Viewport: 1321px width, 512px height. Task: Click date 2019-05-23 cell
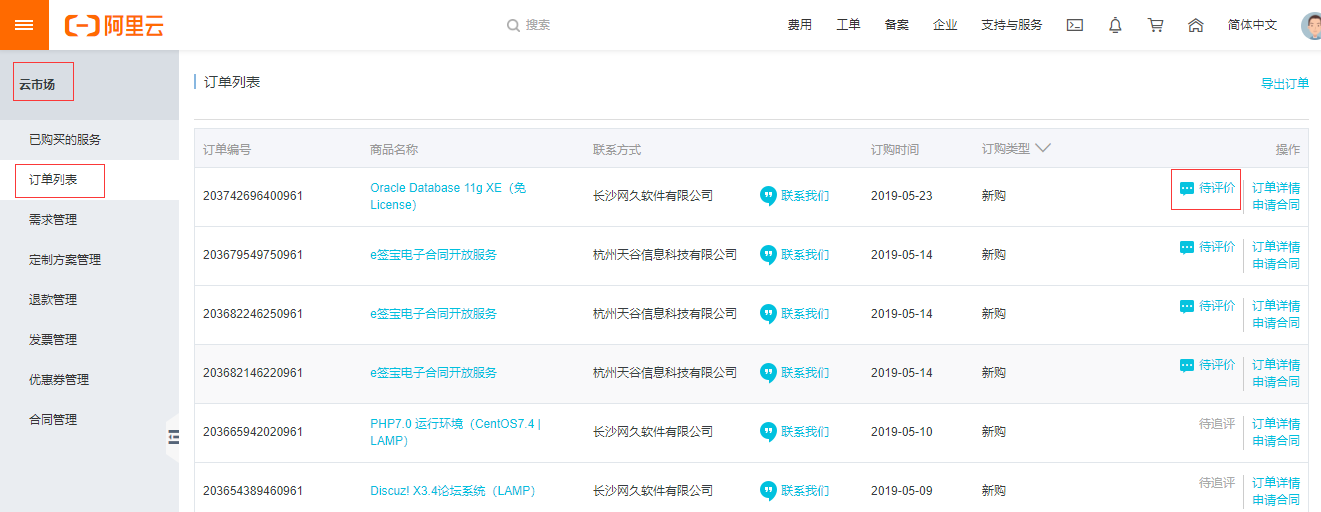click(x=902, y=196)
